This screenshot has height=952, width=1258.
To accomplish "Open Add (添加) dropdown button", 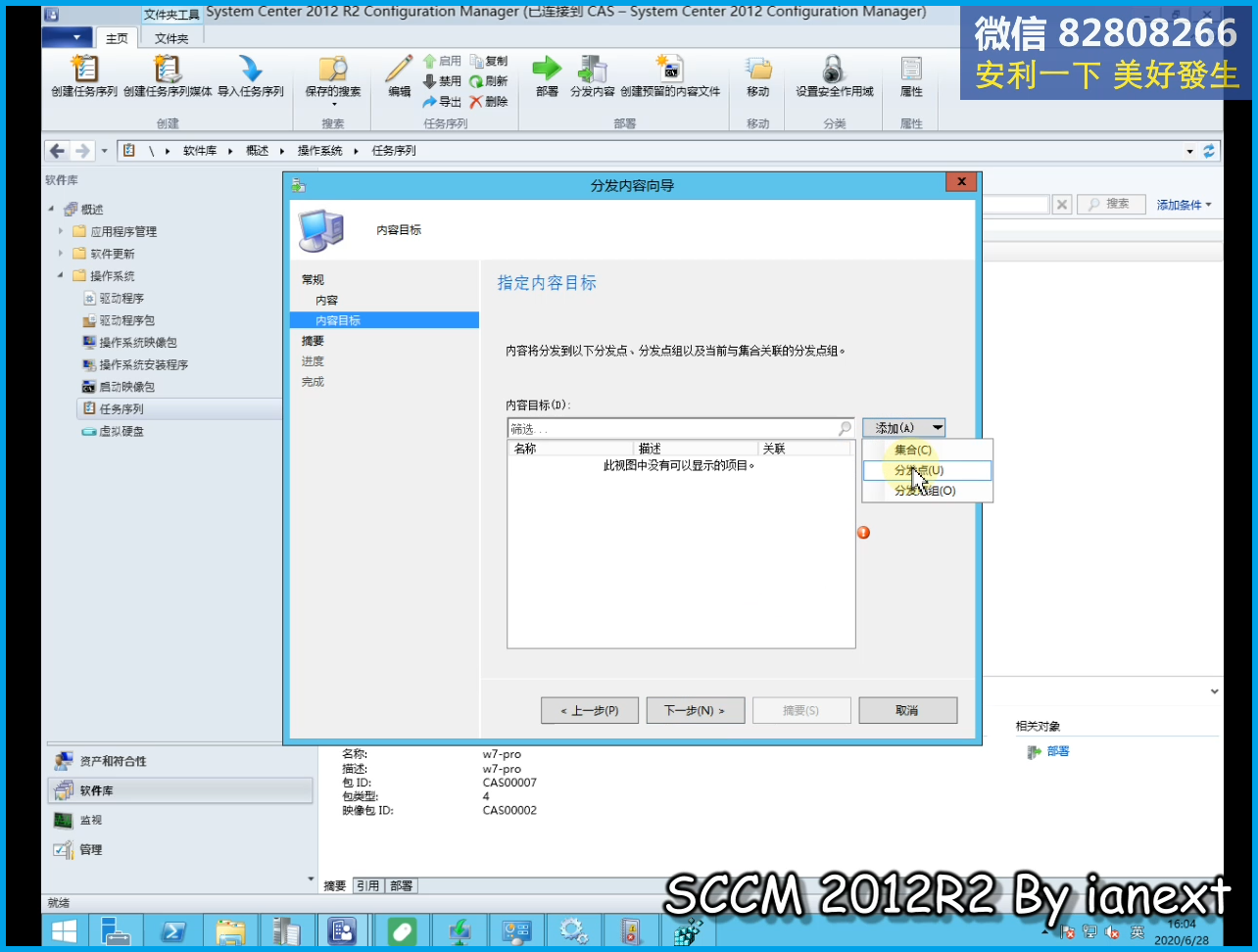I will 903,428.
